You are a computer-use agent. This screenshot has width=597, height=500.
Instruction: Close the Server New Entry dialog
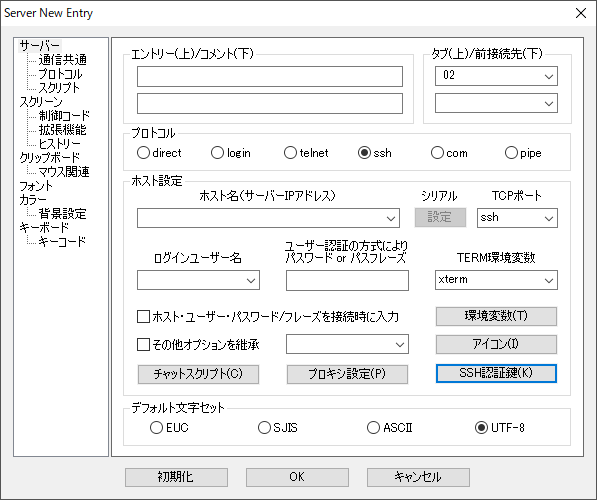point(581,13)
